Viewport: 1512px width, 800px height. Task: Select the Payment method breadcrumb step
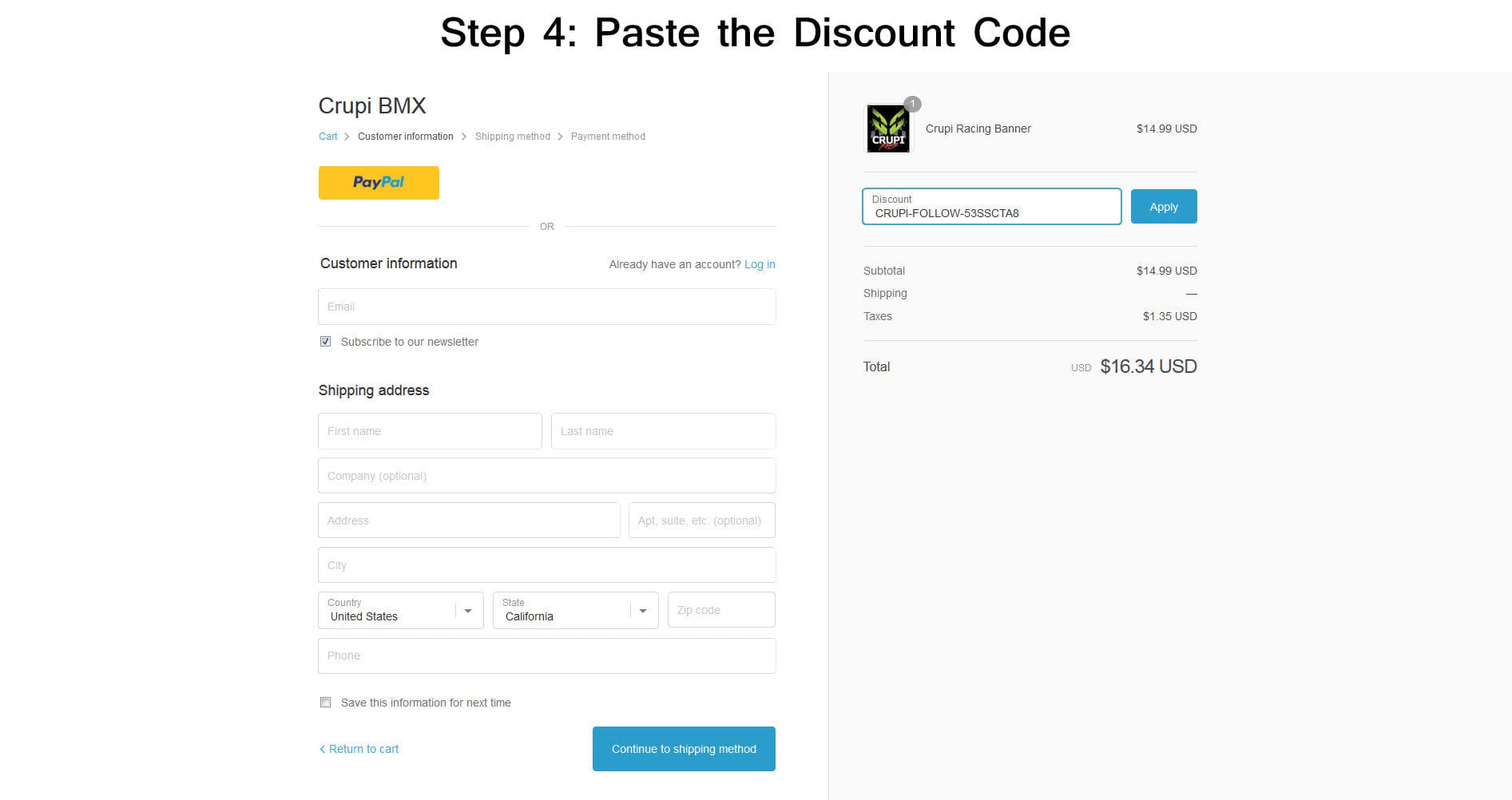point(608,137)
